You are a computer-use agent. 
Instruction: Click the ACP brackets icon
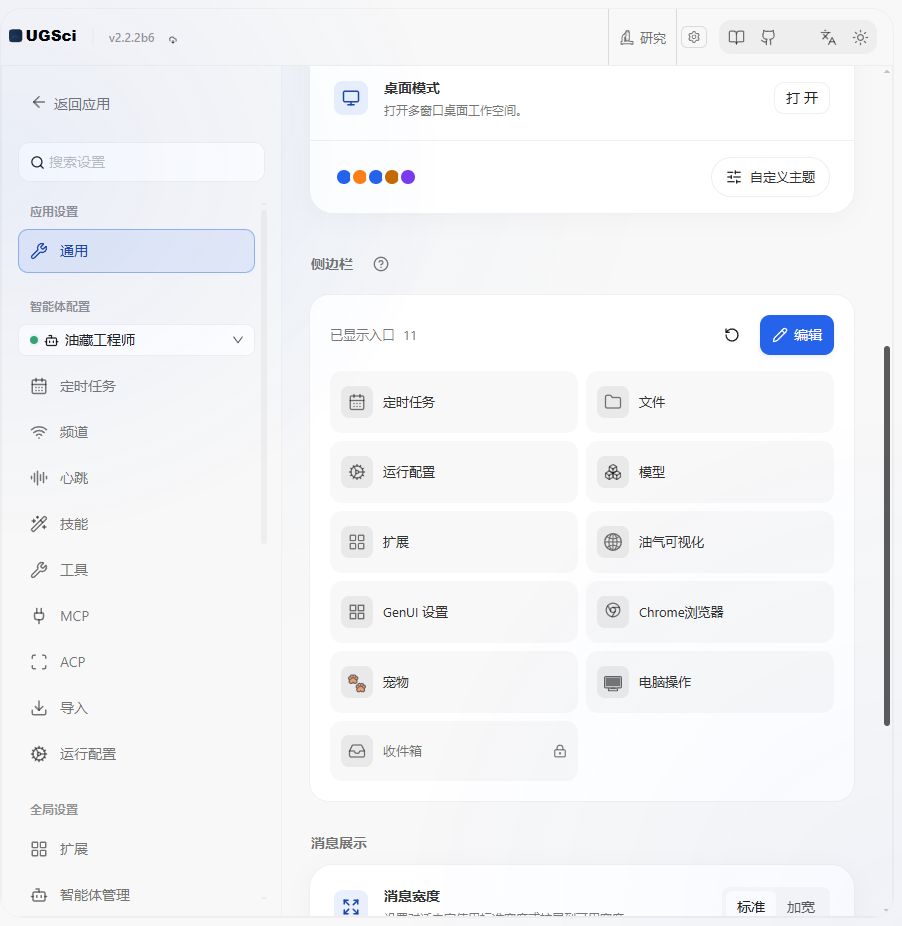pyautogui.click(x=39, y=662)
